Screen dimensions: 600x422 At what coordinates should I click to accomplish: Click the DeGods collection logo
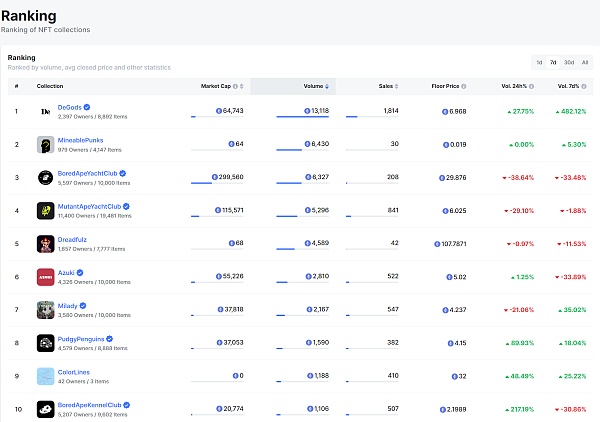tap(45, 110)
